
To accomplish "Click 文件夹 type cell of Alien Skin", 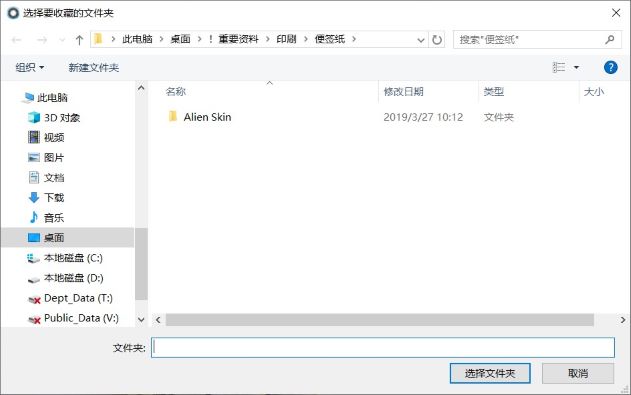I will (x=499, y=117).
